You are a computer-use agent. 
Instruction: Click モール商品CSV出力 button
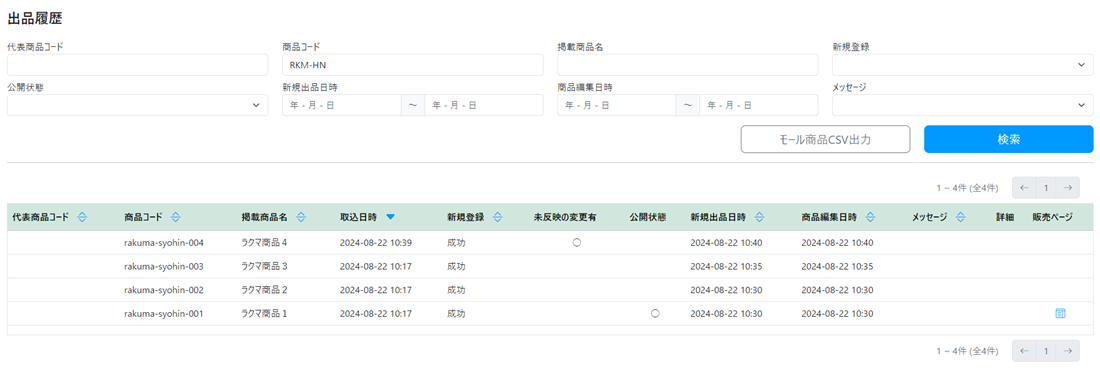825,139
